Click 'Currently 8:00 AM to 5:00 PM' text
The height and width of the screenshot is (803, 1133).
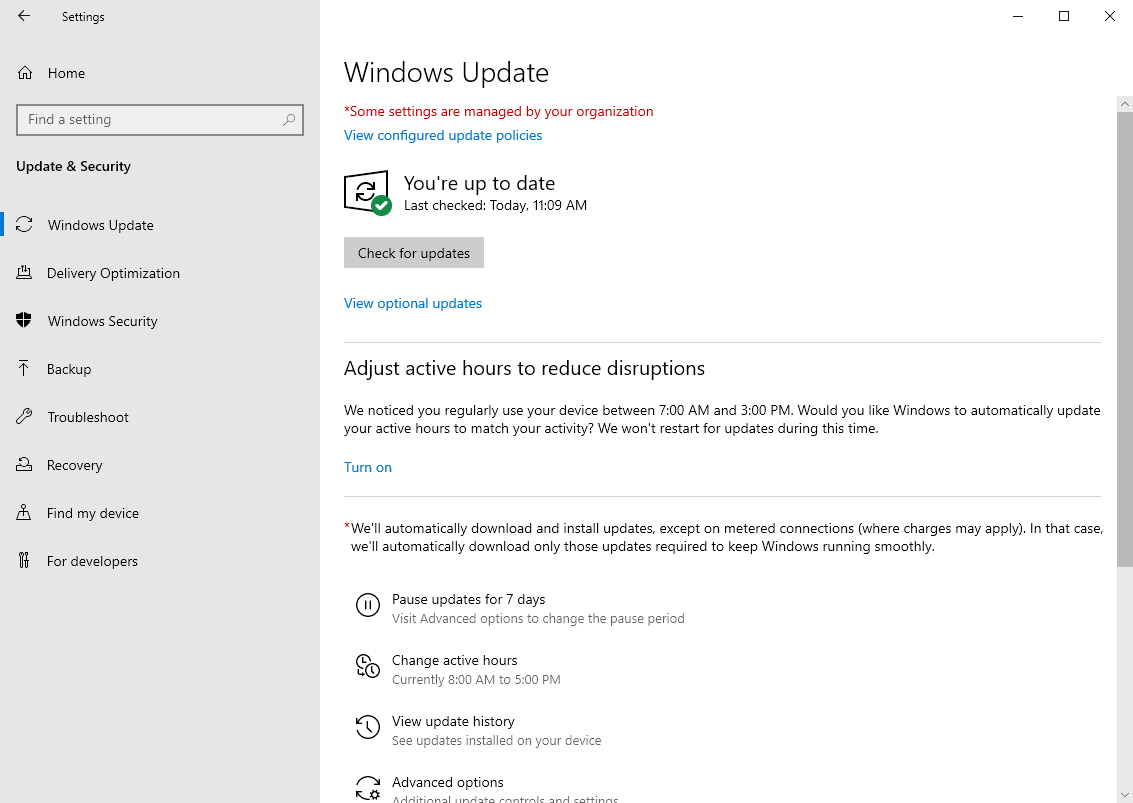pyautogui.click(x=476, y=679)
